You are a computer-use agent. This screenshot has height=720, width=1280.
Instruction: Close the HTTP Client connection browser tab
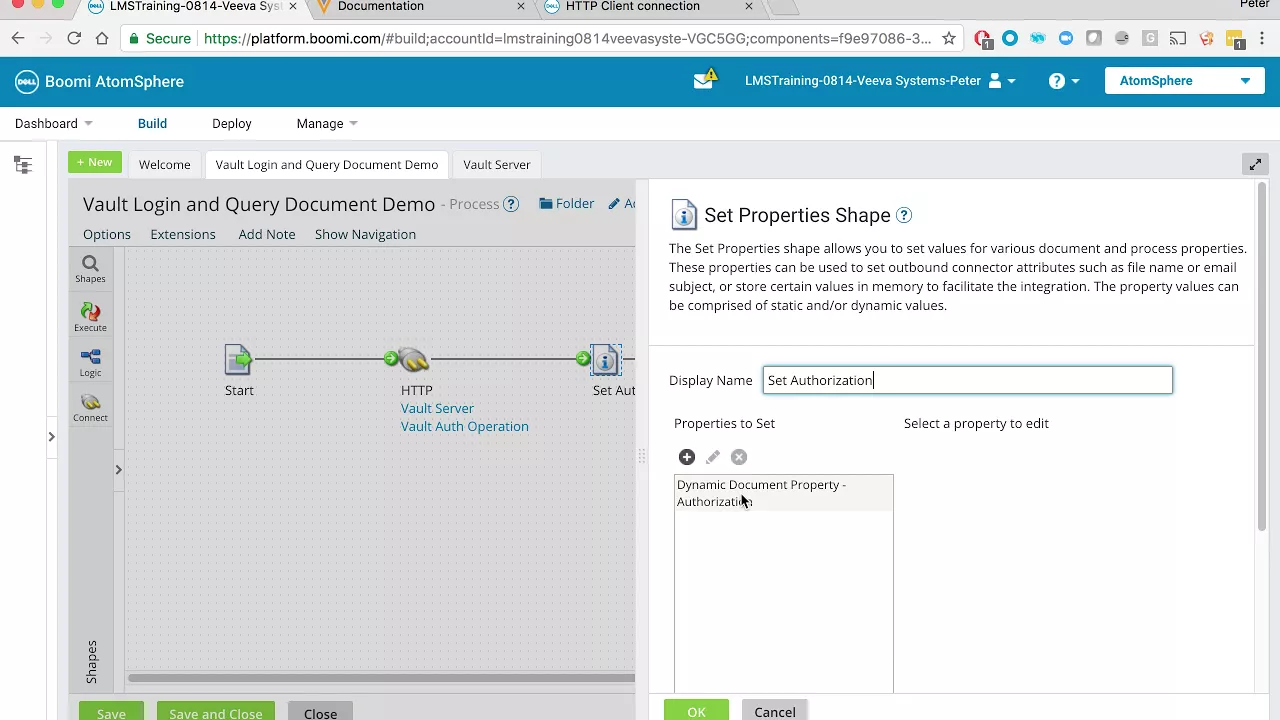coord(749,6)
